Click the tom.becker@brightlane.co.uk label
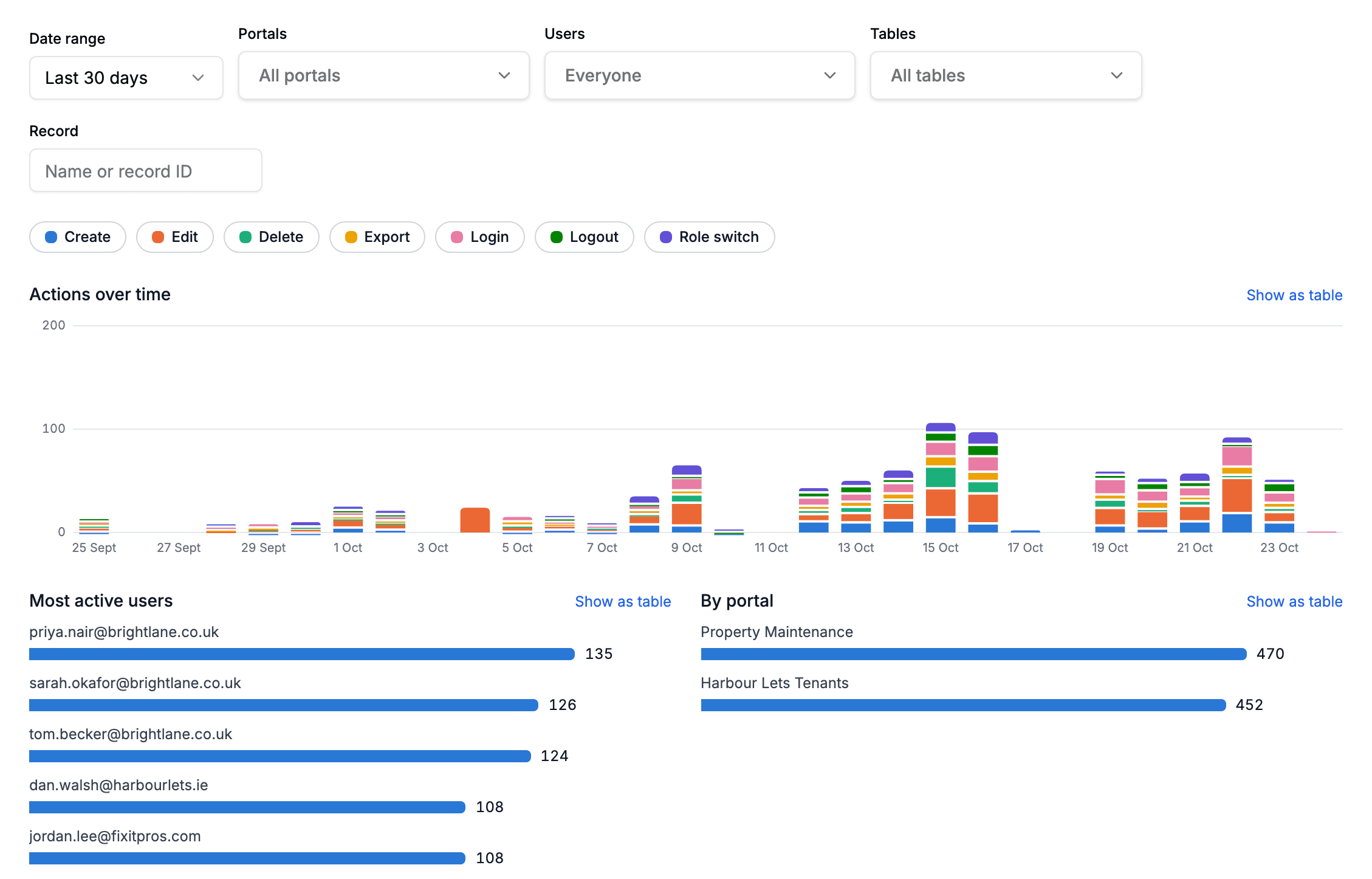The image size is (1372, 879). tap(131, 734)
